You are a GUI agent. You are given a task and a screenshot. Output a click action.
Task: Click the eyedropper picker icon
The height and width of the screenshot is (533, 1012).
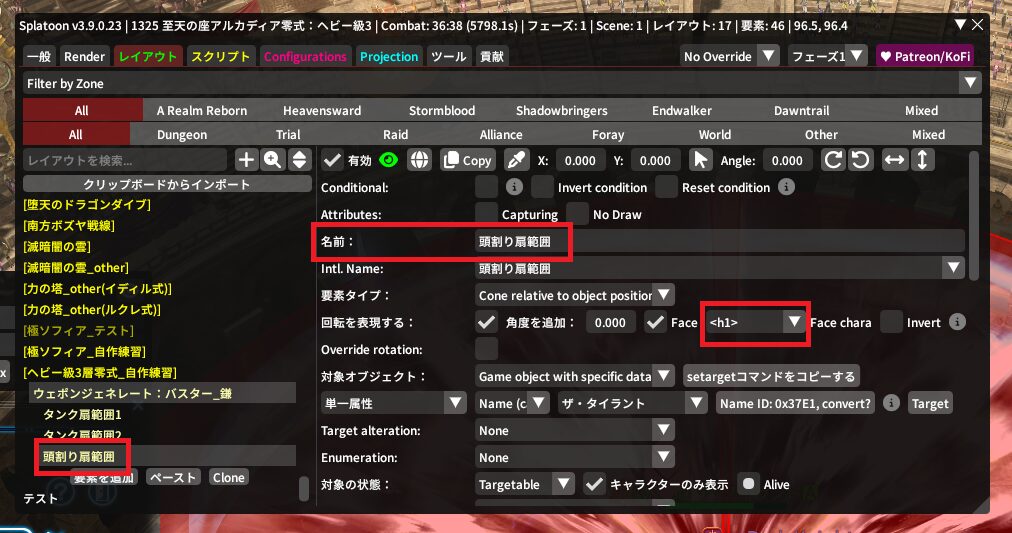click(x=516, y=160)
